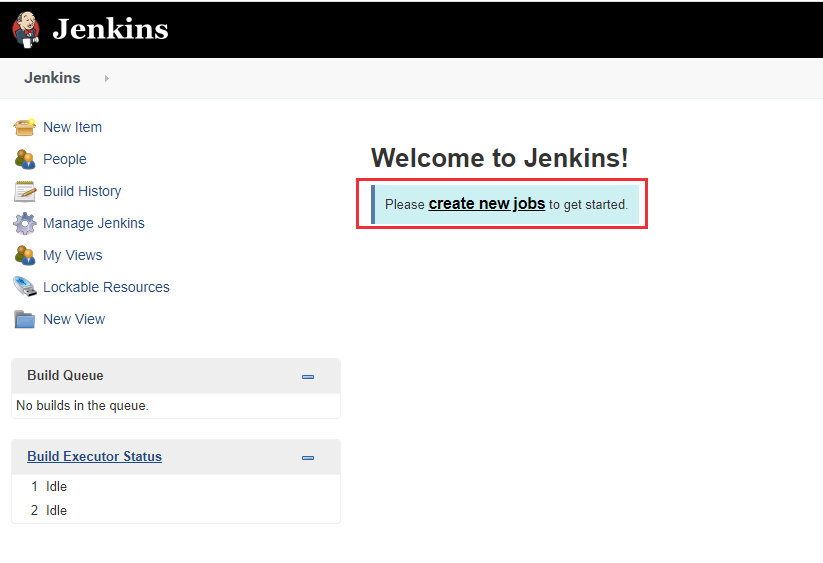Click the Welcome to Jenkins! heading
Viewport: 823px width, 563px height.
(499, 158)
